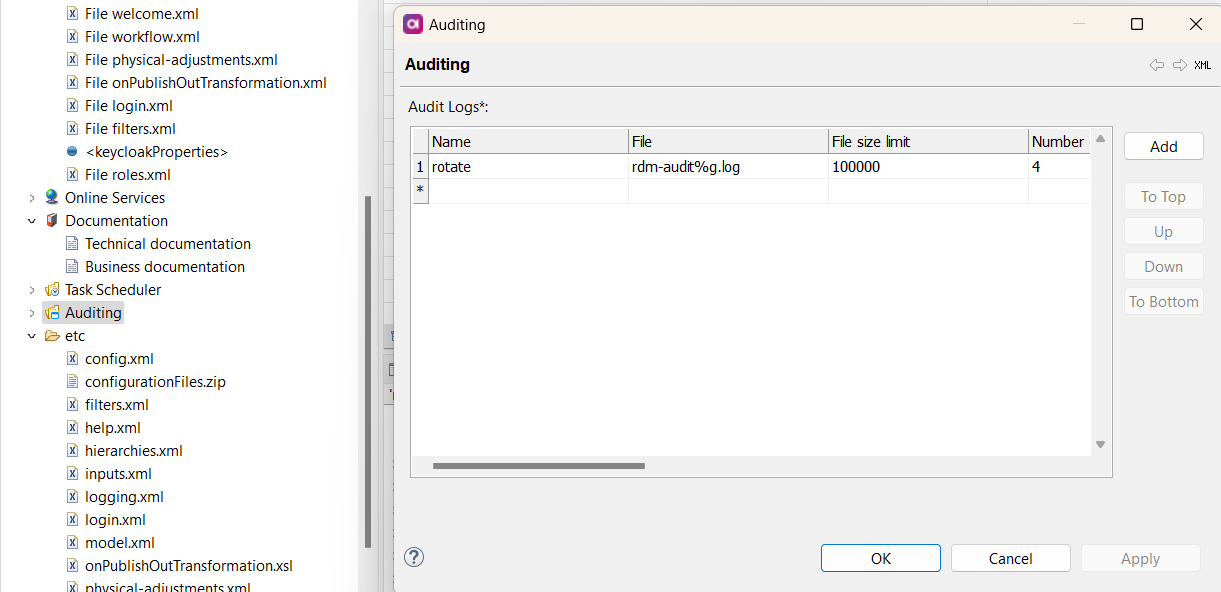
Task: Click the Documentation book icon
Action: pos(52,220)
